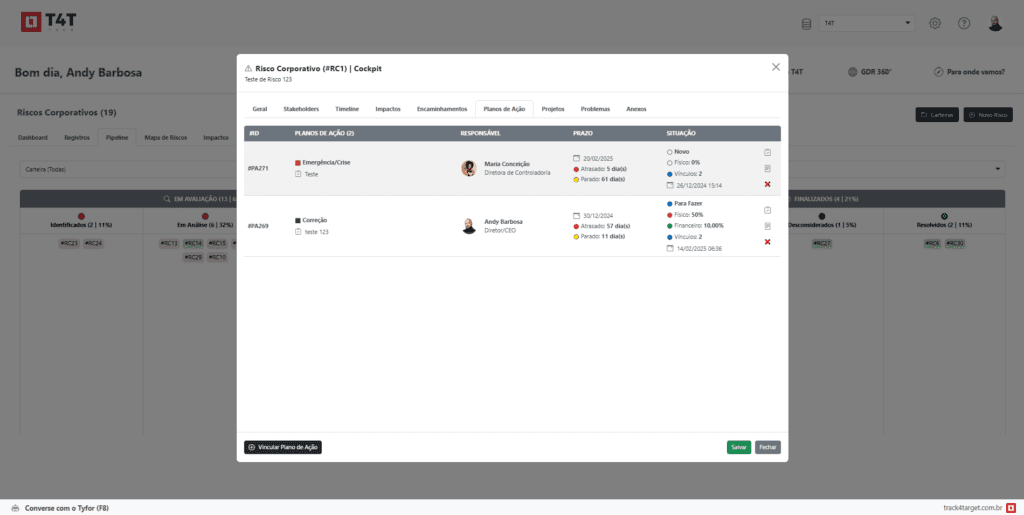Open the Converse com o Tyfor chat bar
1024x515 pixels.
coord(60,508)
